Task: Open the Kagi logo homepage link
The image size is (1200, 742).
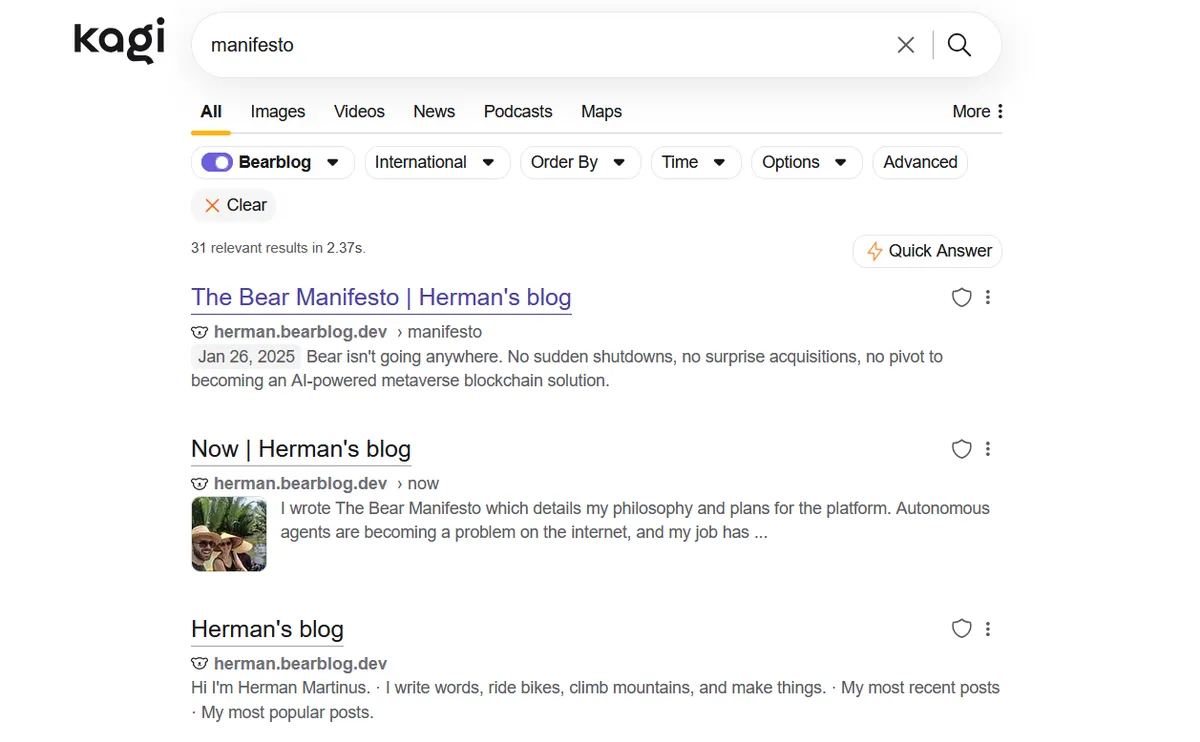Action: click(119, 43)
